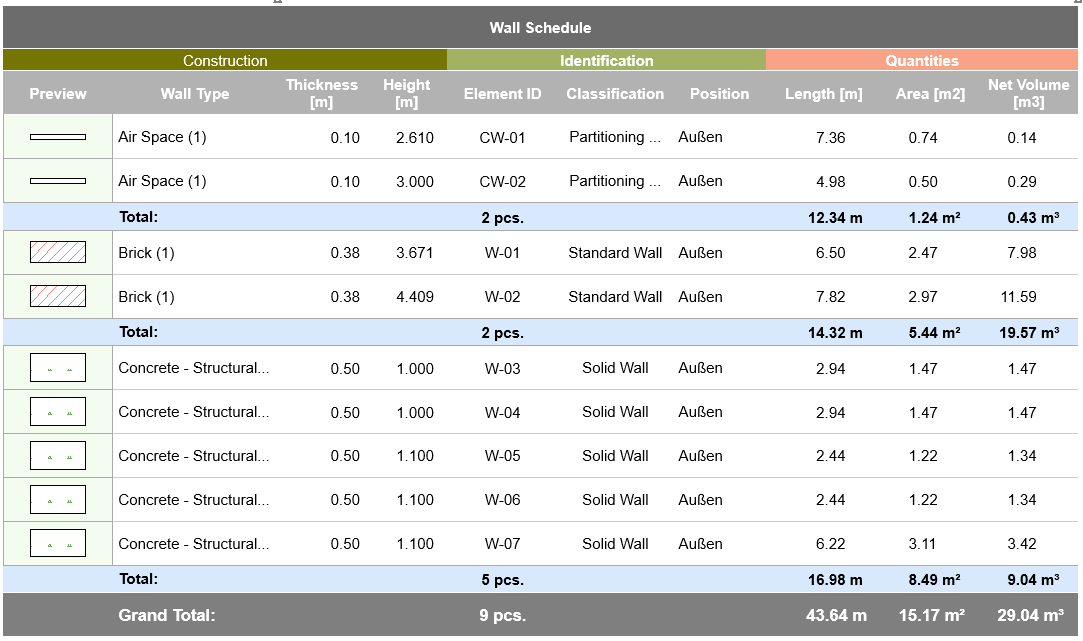Click the Standard Wall classification cell for W-01

pos(615,252)
